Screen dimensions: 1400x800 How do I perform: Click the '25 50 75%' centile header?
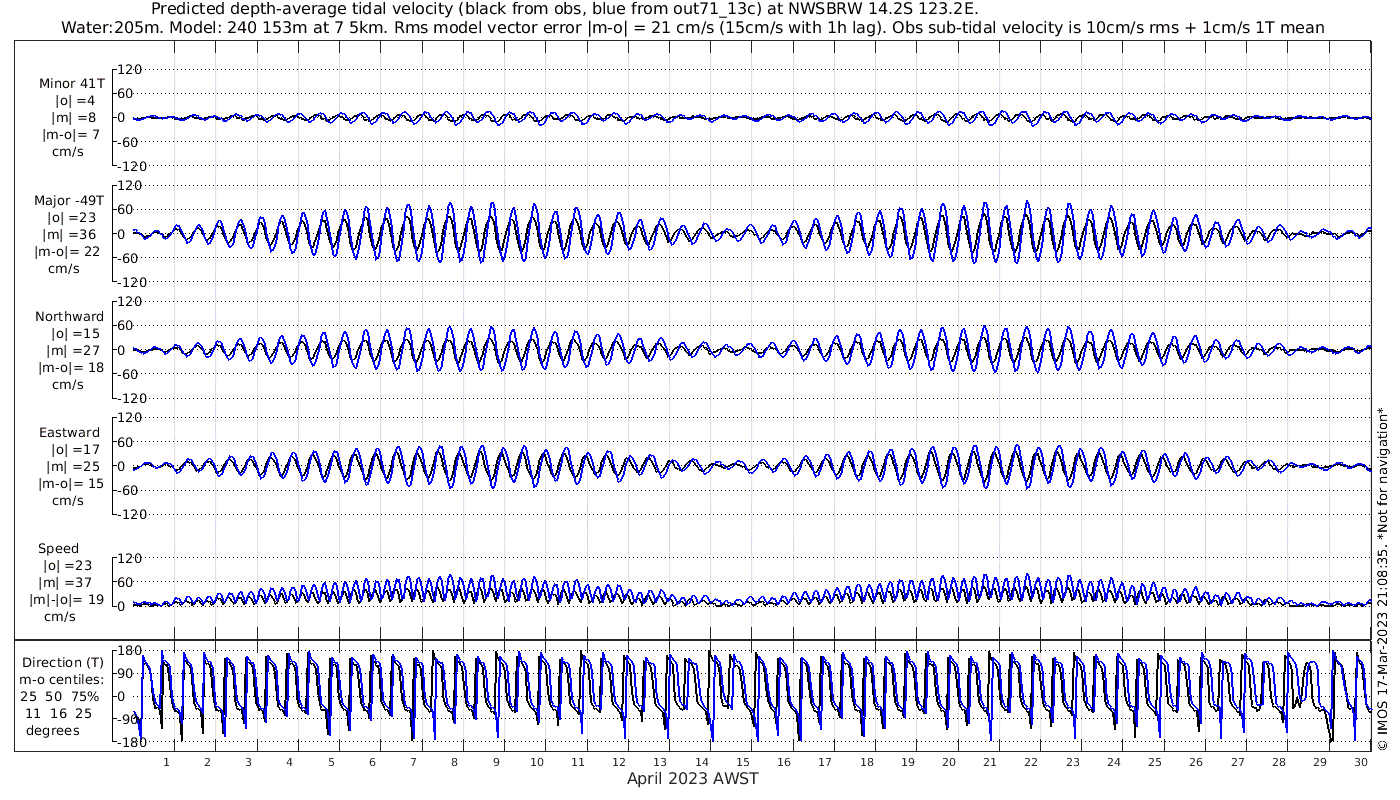click(x=62, y=697)
